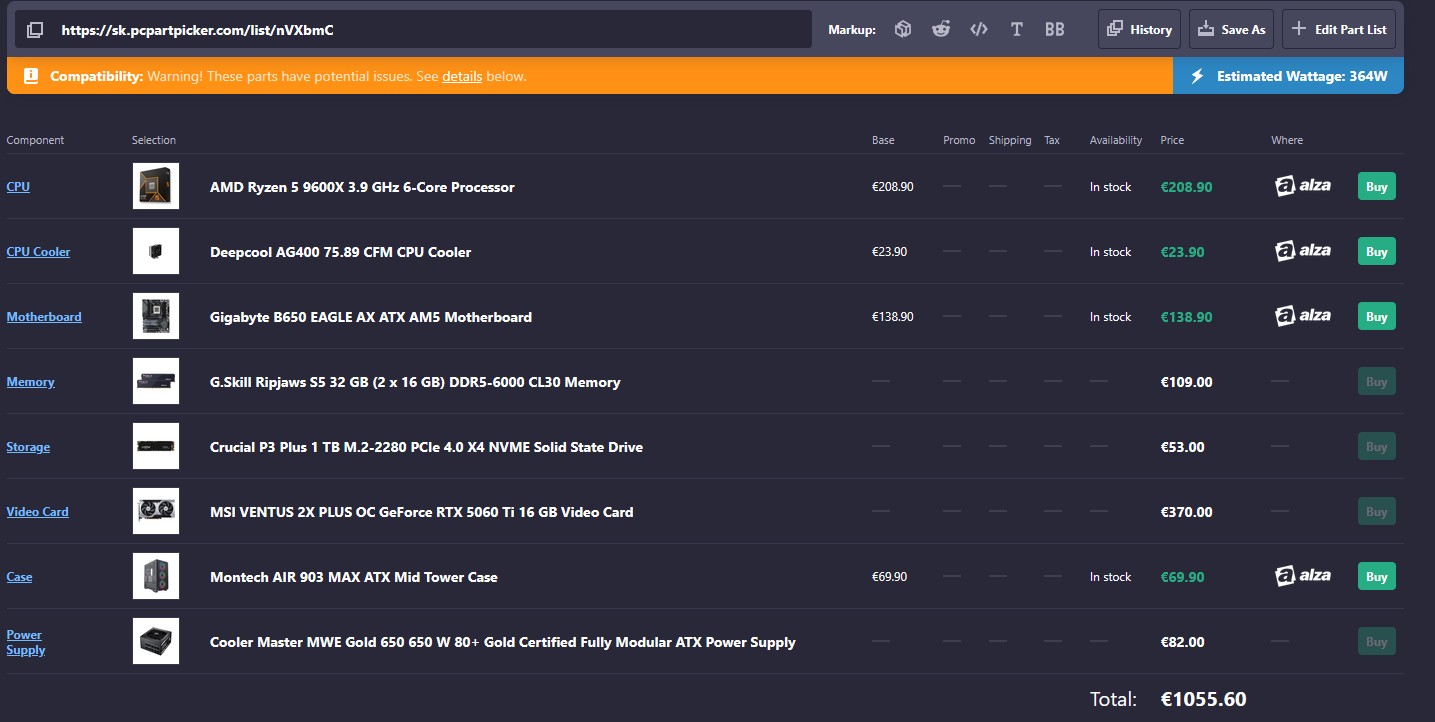Click the Montech AIR 903 case thumbnail
Image resolution: width=1435 pixels, height=722 pixels.
point(156,576)
